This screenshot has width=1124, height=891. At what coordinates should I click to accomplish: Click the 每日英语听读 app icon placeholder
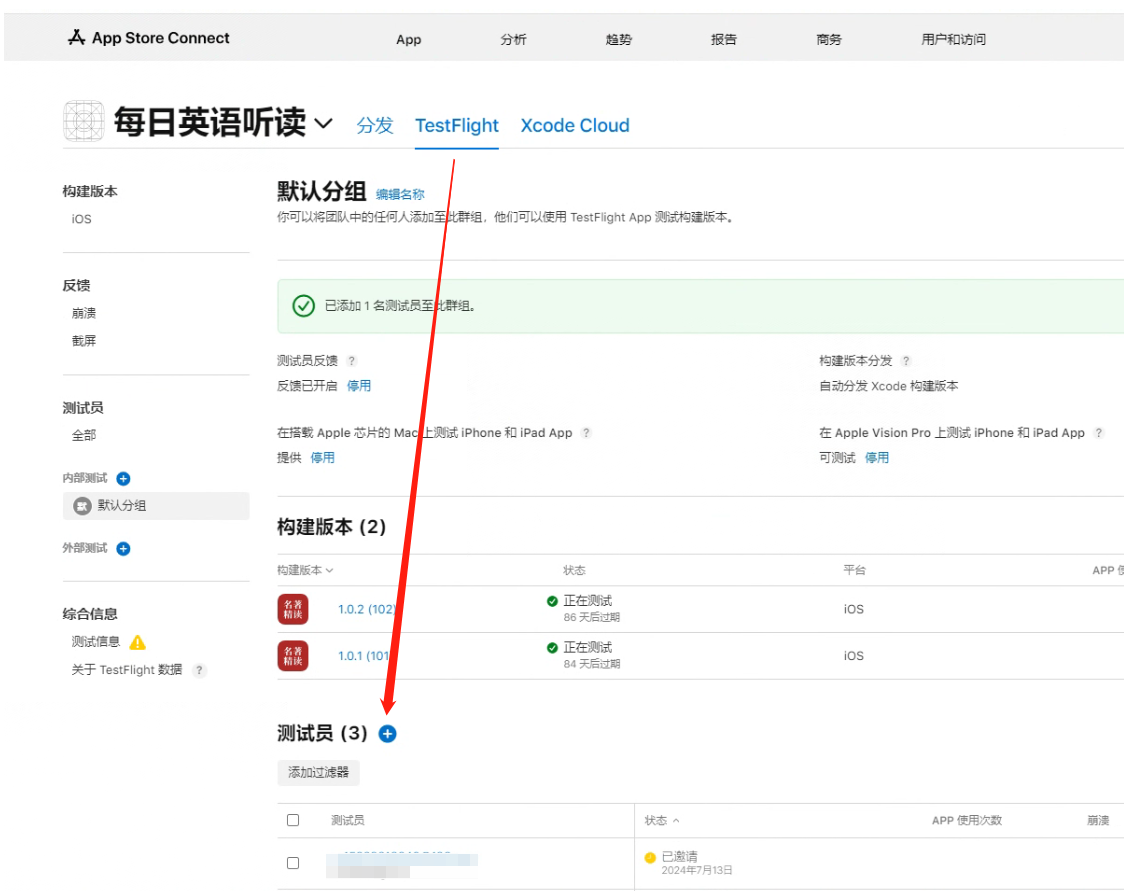[x=84, y=120]
